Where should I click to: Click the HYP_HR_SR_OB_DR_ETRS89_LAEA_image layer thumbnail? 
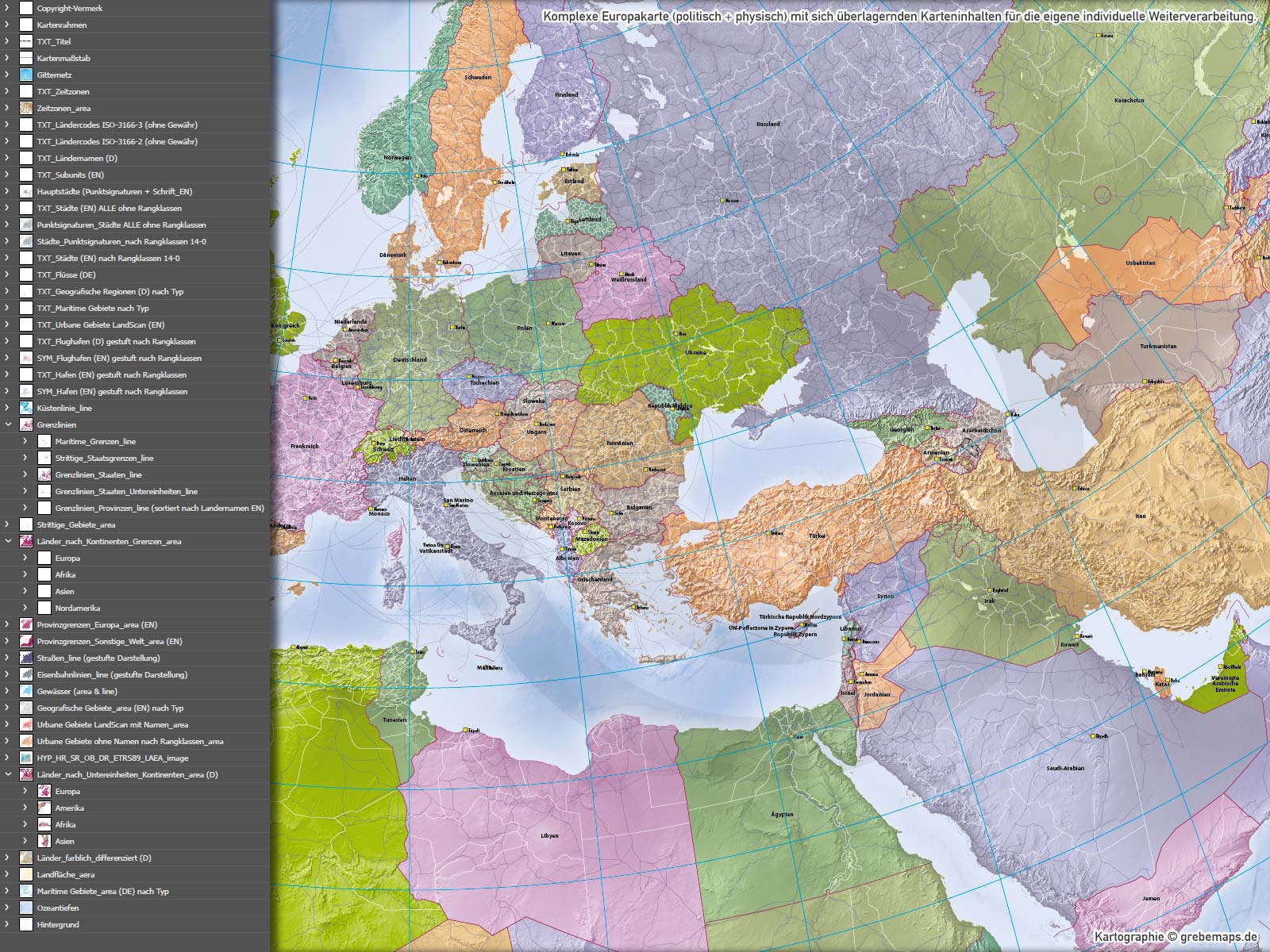(x=26, y=758)
